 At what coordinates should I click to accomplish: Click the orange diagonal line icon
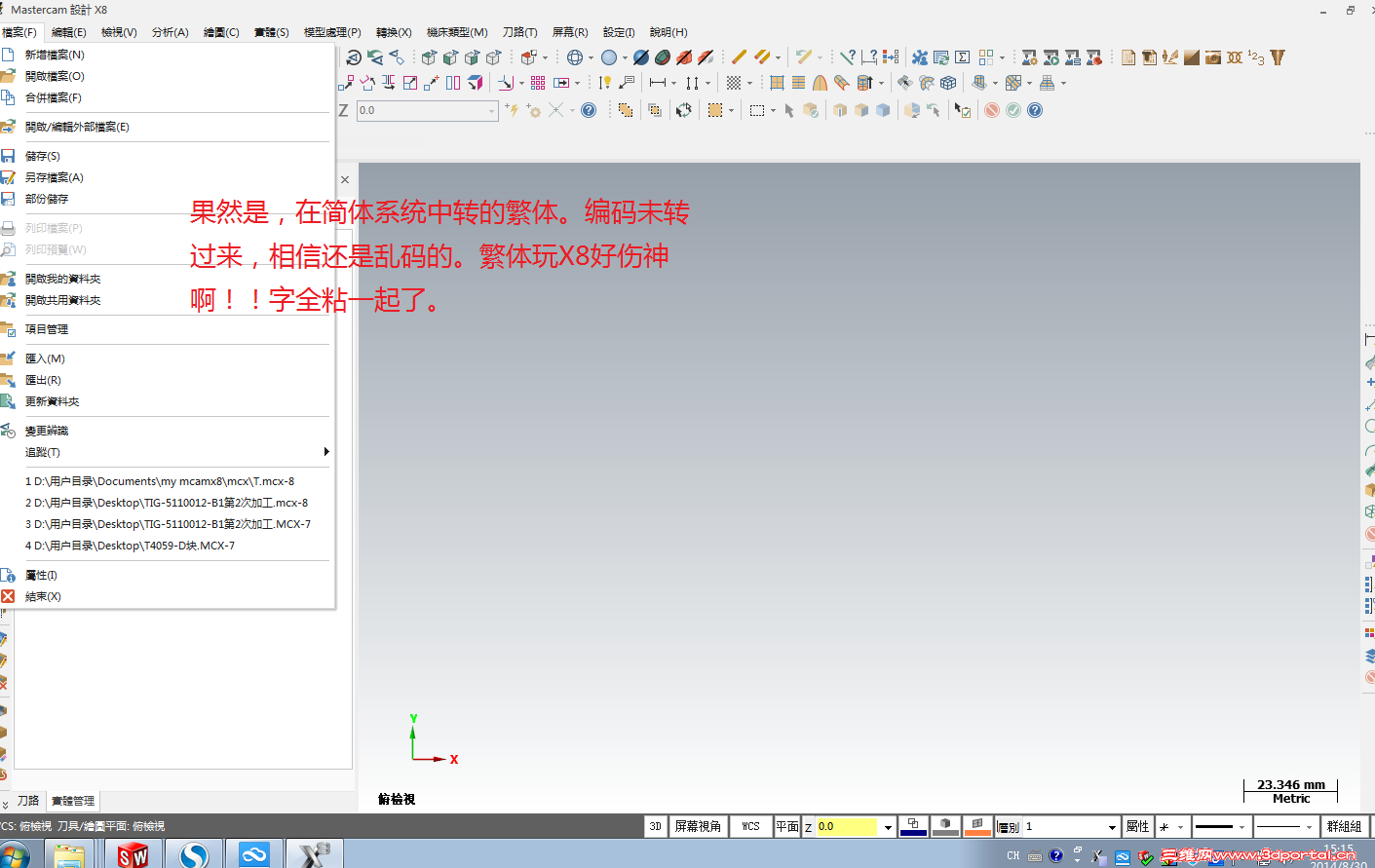coord(739,57)
